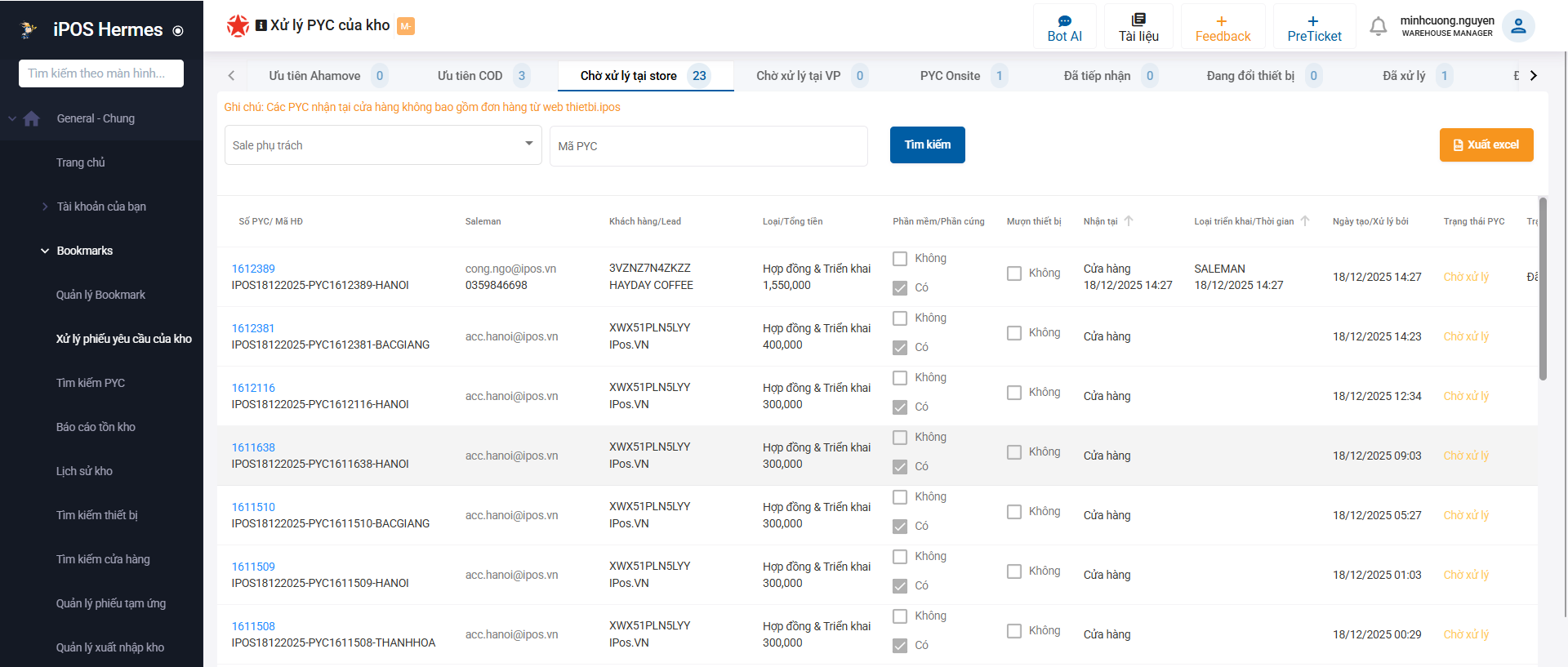Tick Mượn thiết bị checkbox for PYC 1612389
Image resolution: width=1568 pixels, height=667 pixels.
[1014, 273]
